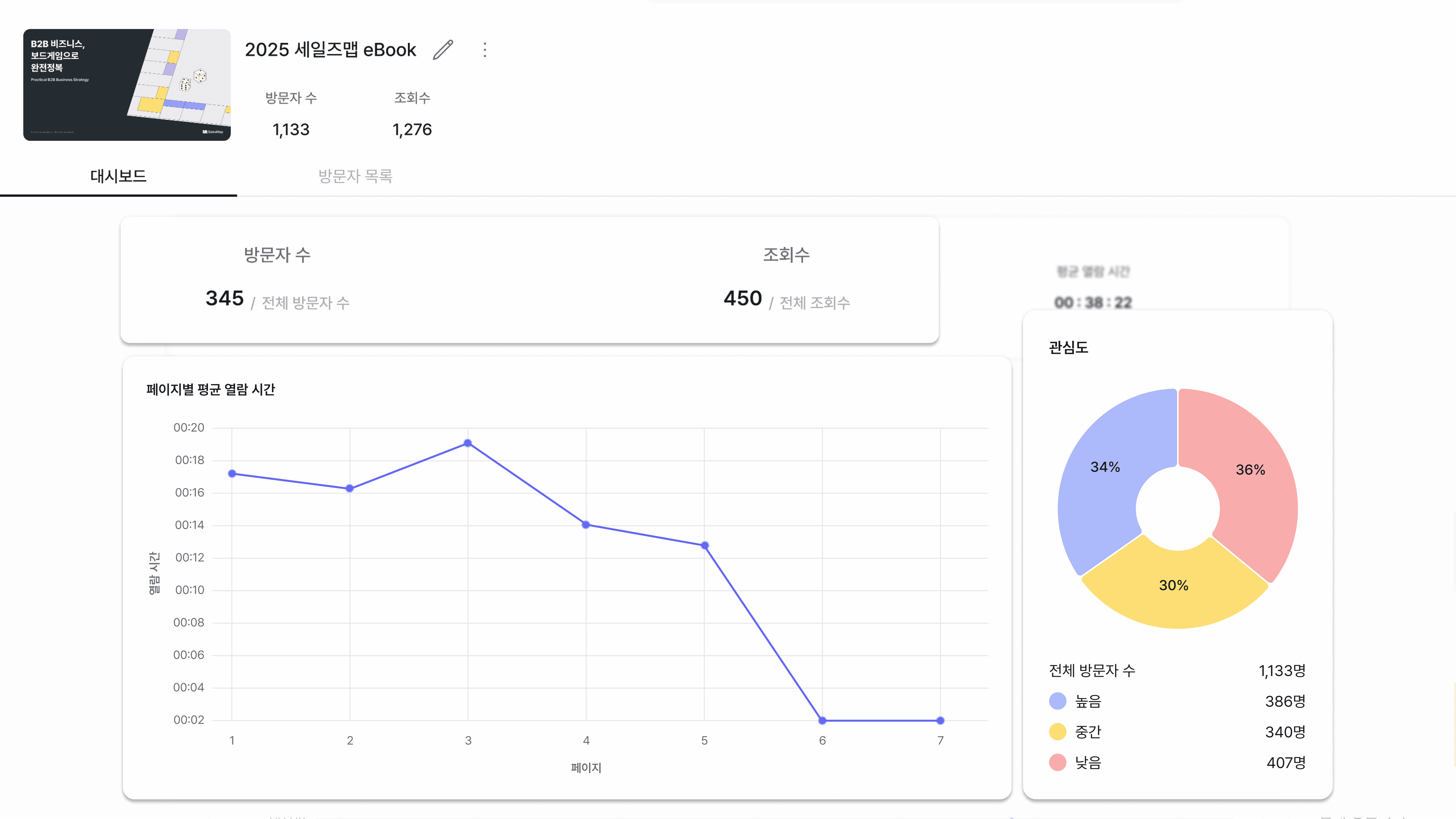This screenshot has width=1456, height=819.
Task: Click the header visitor count "1,133"
Action: point(291,130)
